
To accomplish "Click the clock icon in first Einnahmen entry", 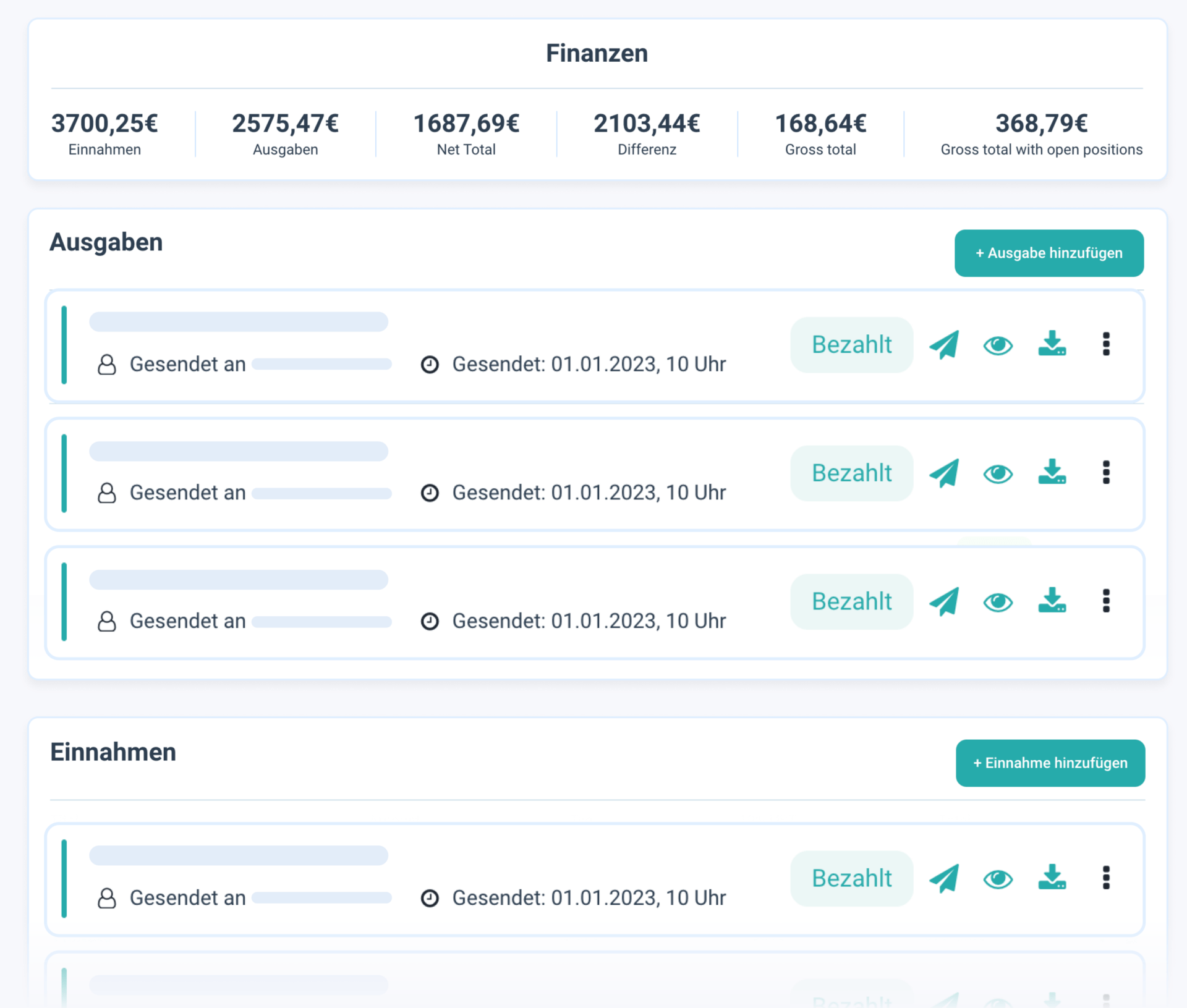I will tap(430, 899).
